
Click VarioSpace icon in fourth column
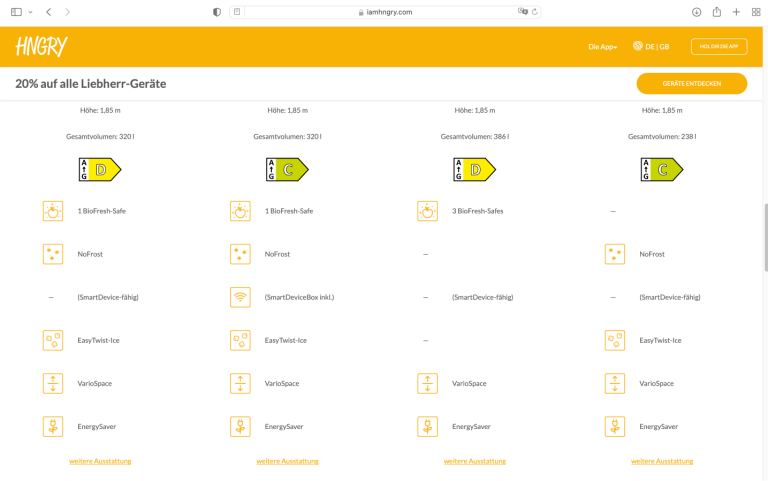tap(615, 384)
